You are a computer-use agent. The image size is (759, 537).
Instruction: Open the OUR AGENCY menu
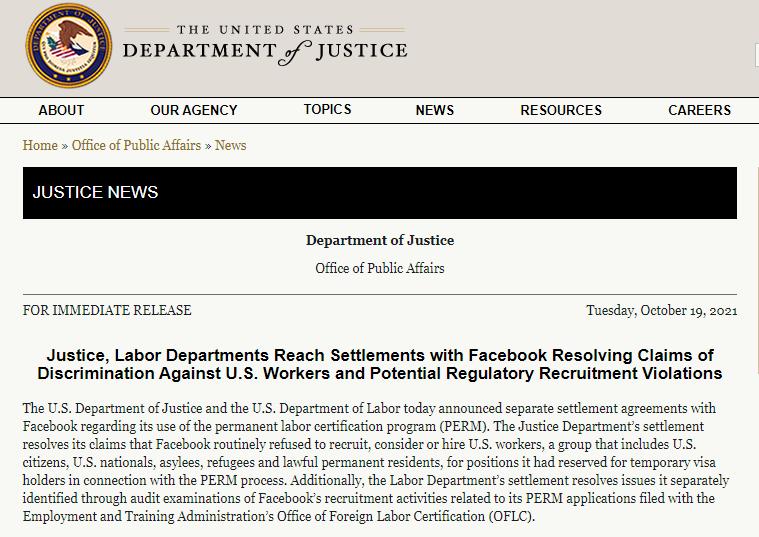point(194,110)
